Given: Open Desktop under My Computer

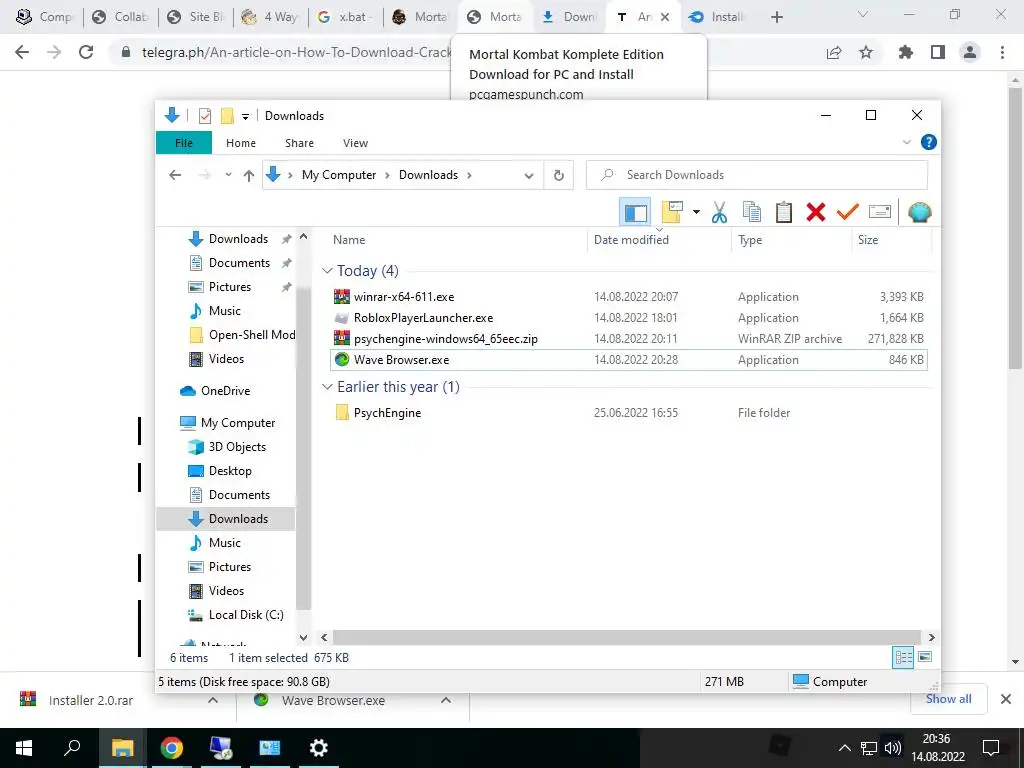Looking at the screenshot, I should pyautogui.click(x=229, y=472).
